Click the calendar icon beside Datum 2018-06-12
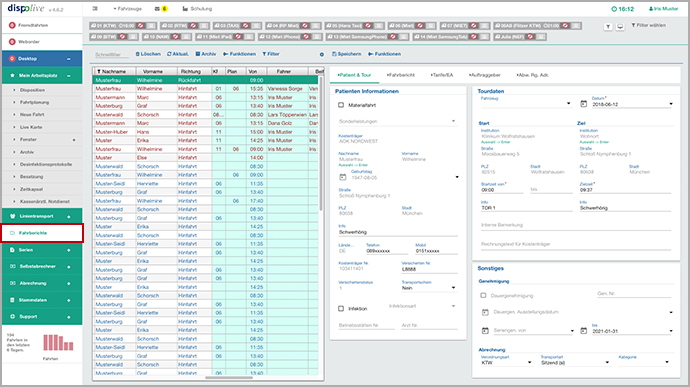The height and width of the screenshot is (387, 690). point(584,104)
